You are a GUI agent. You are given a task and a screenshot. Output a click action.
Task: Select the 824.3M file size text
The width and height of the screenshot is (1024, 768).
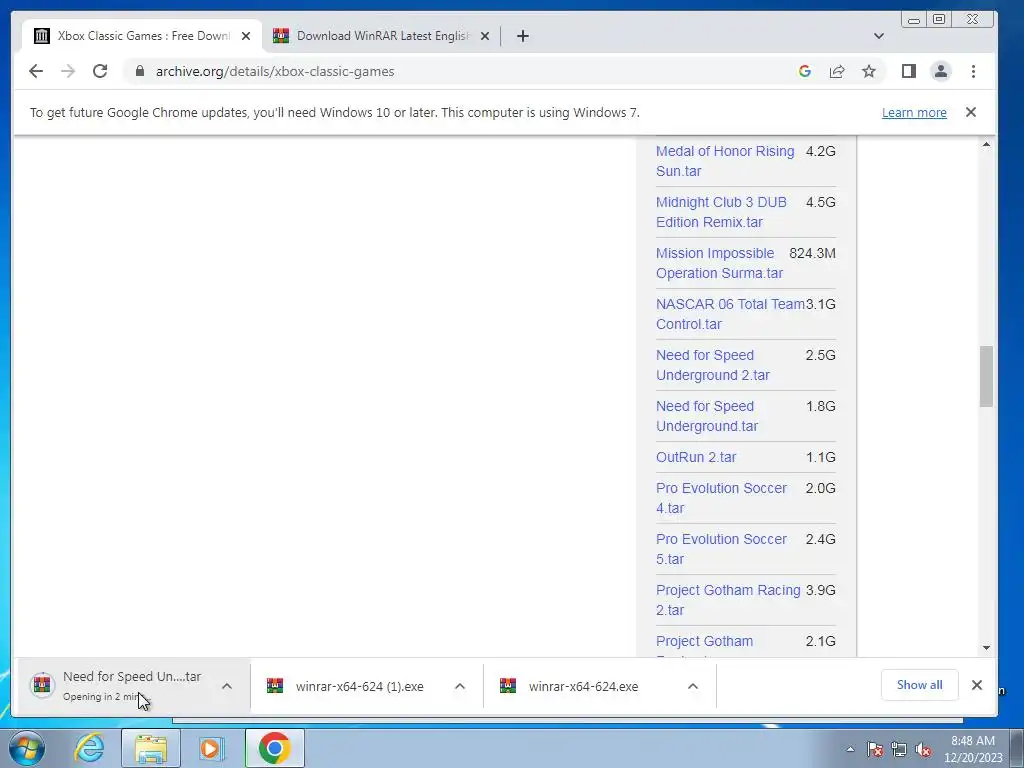tap(812, 253)
